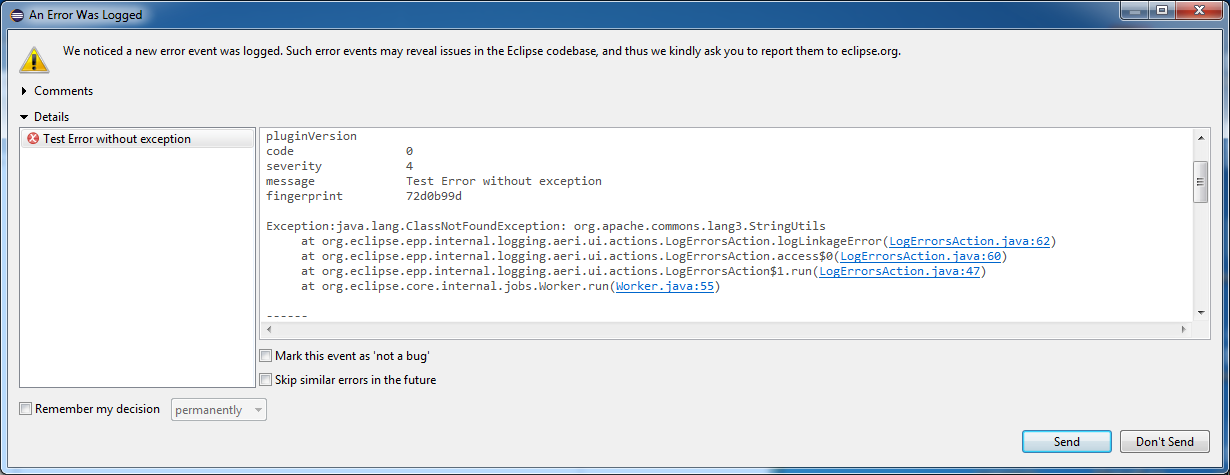Expand the Comments section

pyautogui.click(x=25, y=91)
